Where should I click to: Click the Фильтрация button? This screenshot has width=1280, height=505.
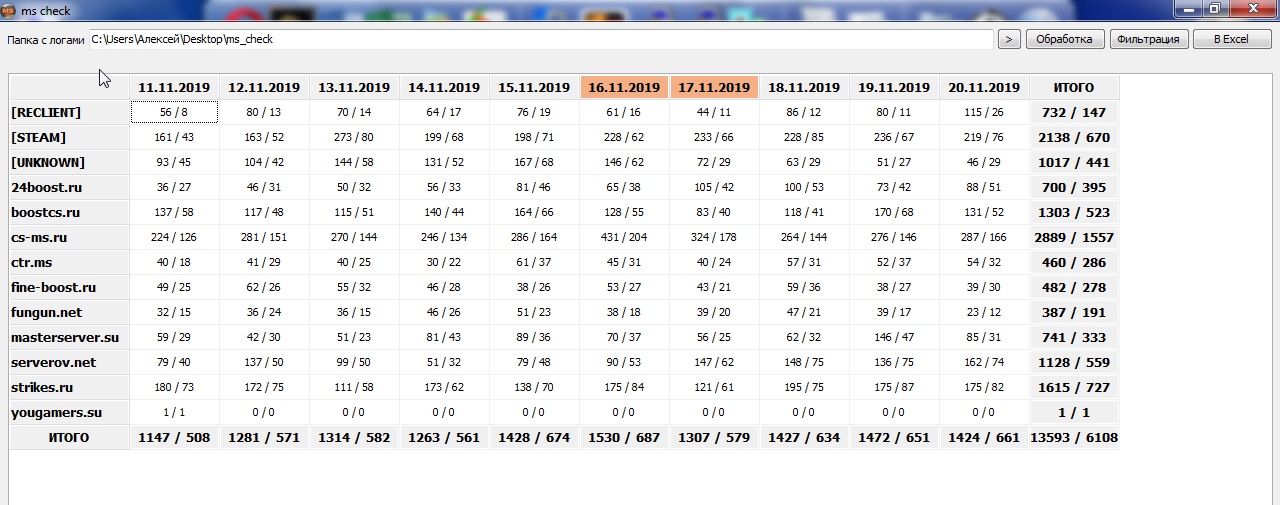click(1149, 39)
